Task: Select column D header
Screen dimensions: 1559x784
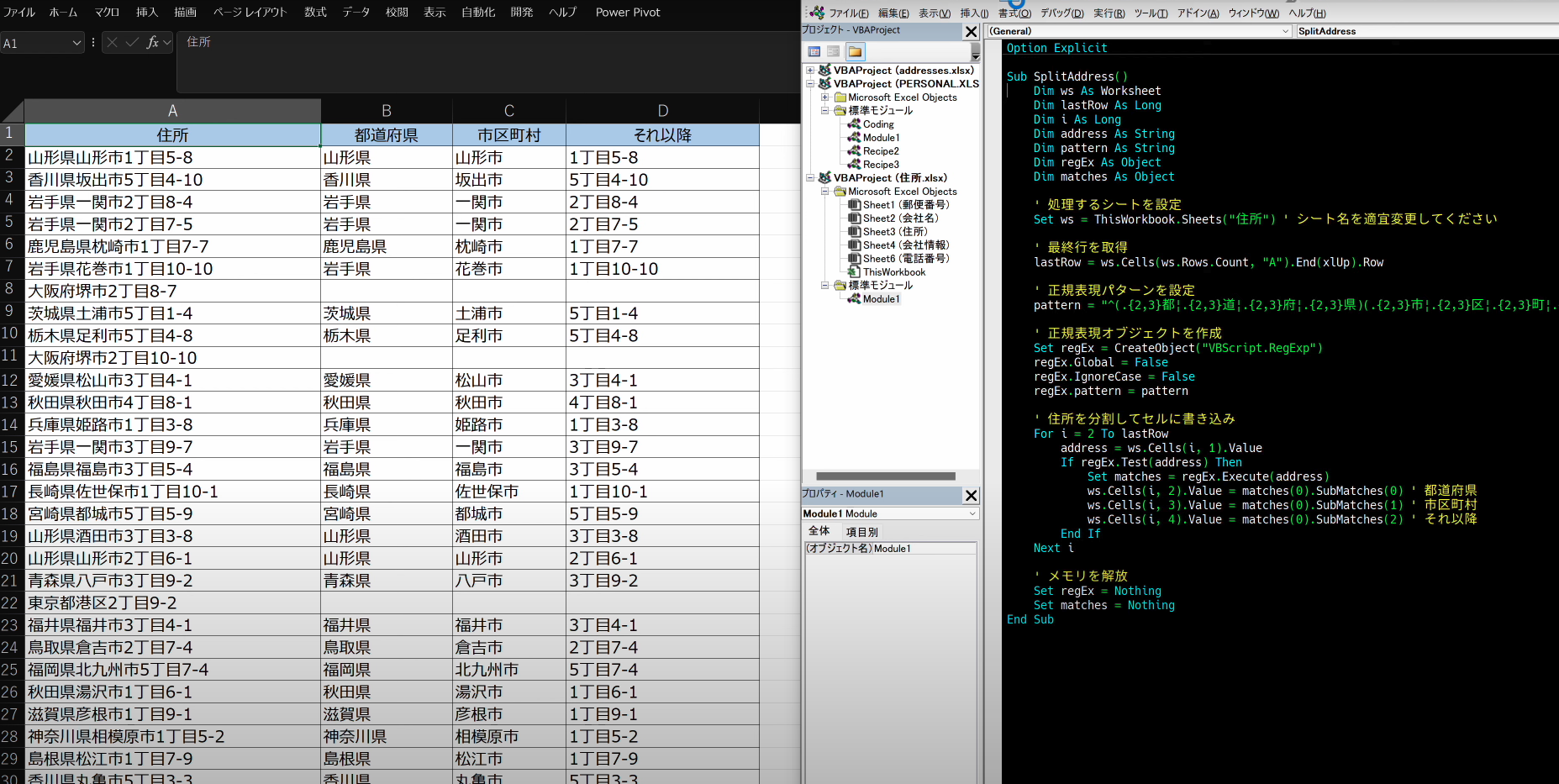Action: (x=662, y=111)
